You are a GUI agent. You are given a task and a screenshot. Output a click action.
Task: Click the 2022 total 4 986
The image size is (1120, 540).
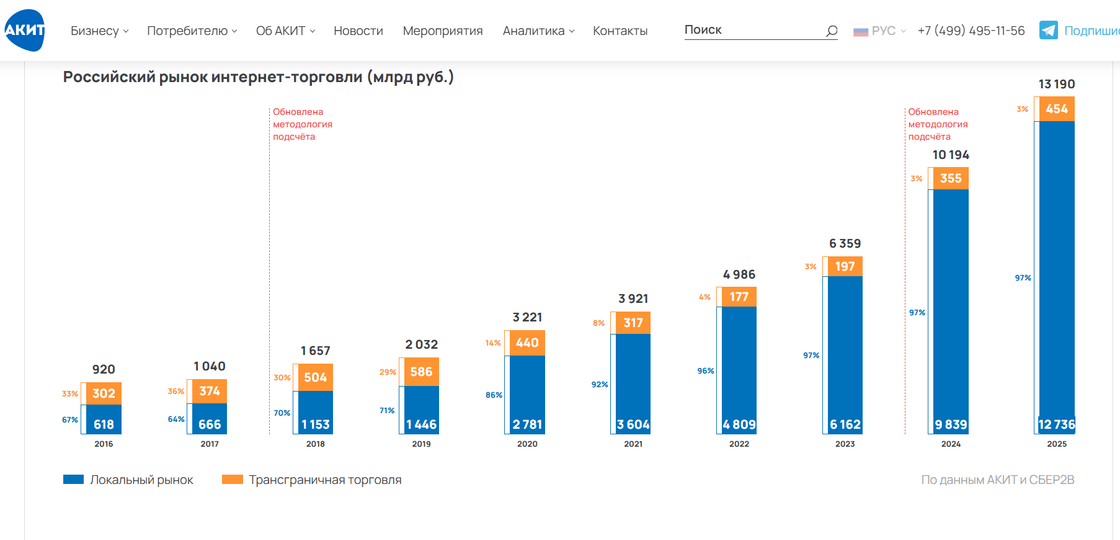[739, 274]
